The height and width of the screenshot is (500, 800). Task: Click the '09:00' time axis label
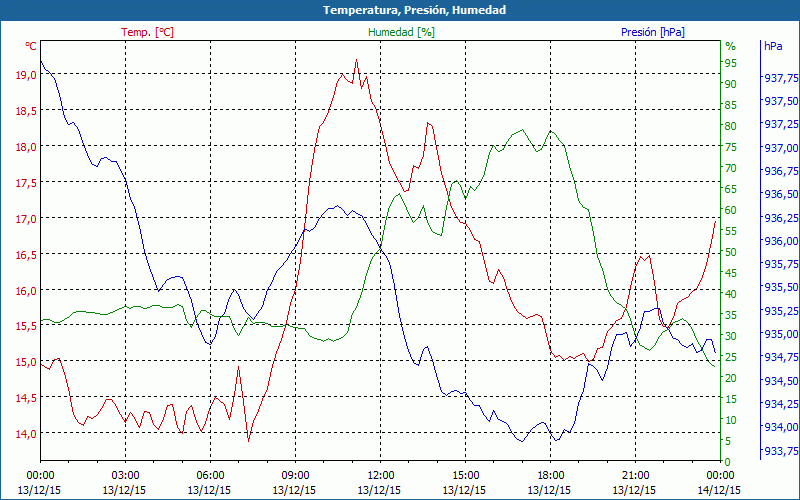click(x=295, y=476)
